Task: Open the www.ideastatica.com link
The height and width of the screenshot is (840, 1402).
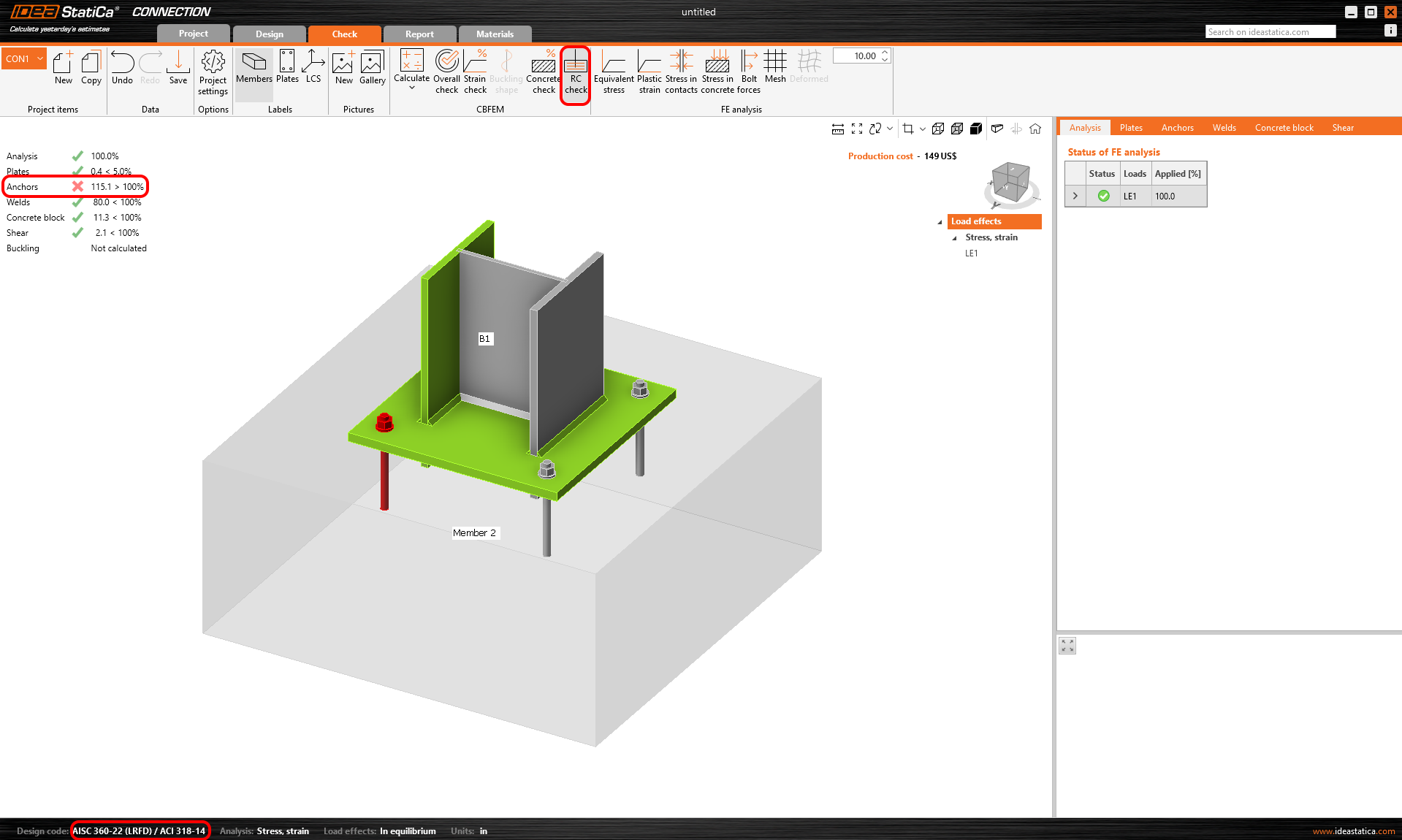Action: (x=1353, y=831)
